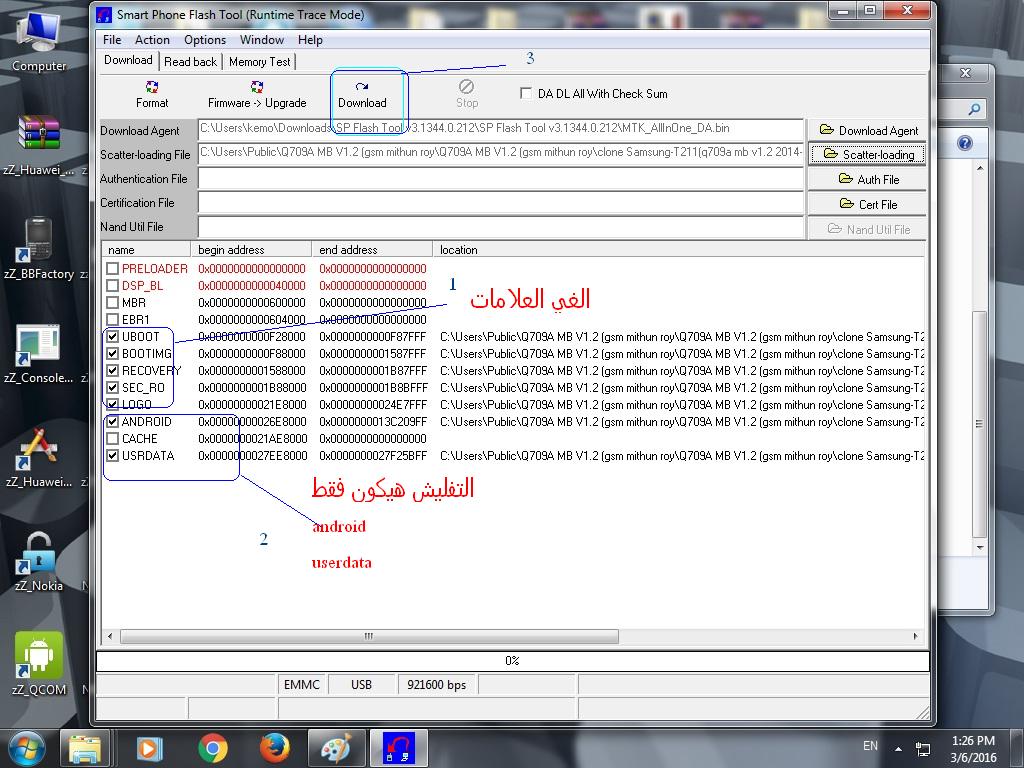
Task: Open the Help menu
Action: (x=310, y=40)
